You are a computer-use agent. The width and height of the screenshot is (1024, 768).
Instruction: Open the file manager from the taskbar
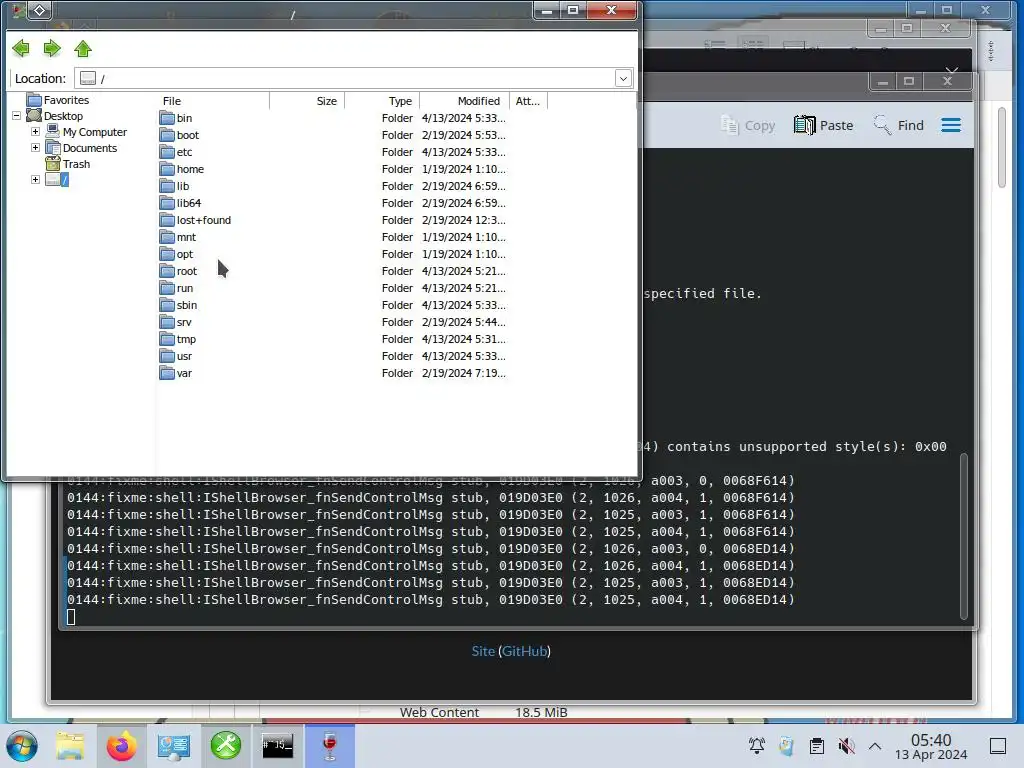point(70,746)
